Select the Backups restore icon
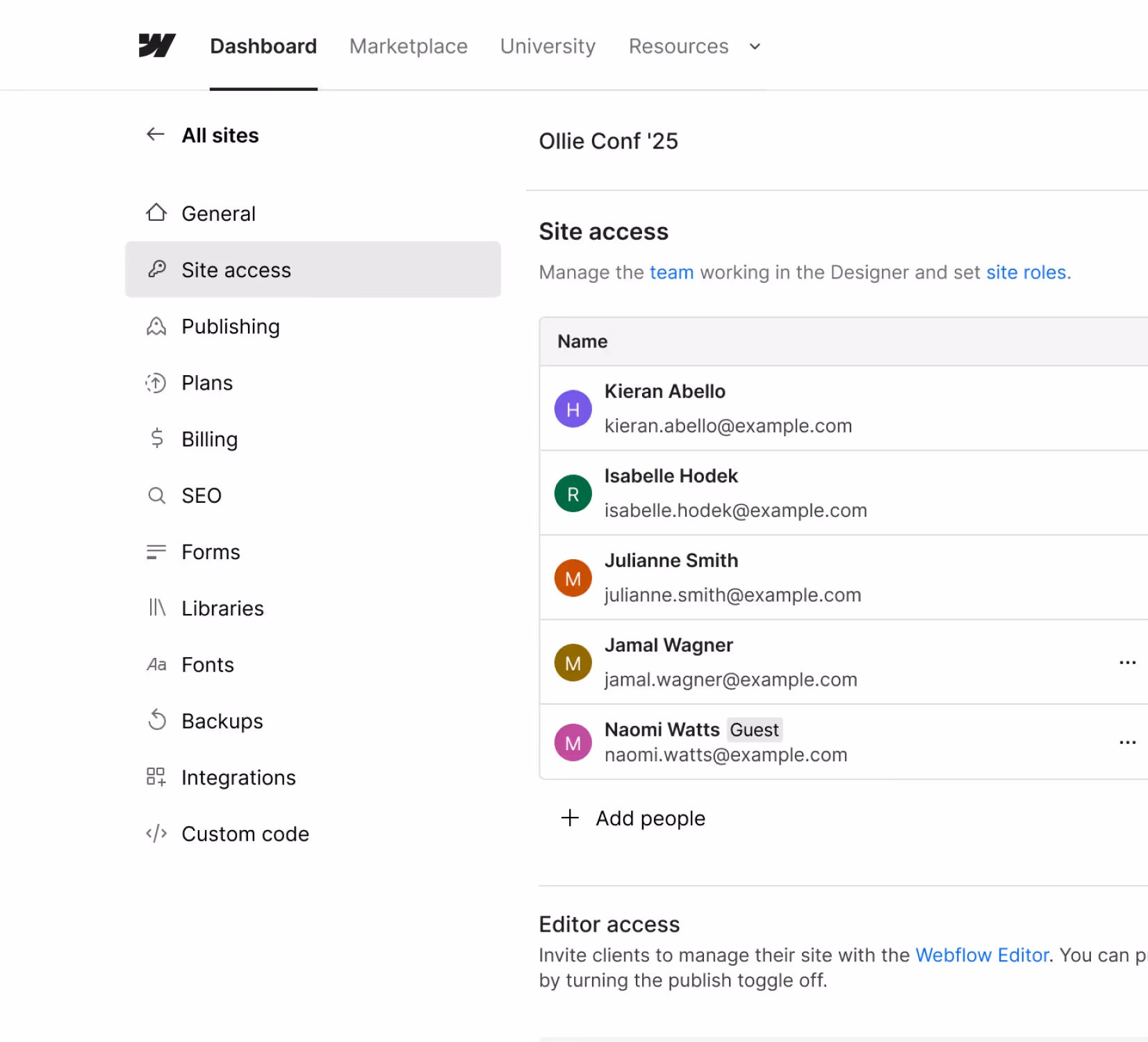 click(156, 720)
